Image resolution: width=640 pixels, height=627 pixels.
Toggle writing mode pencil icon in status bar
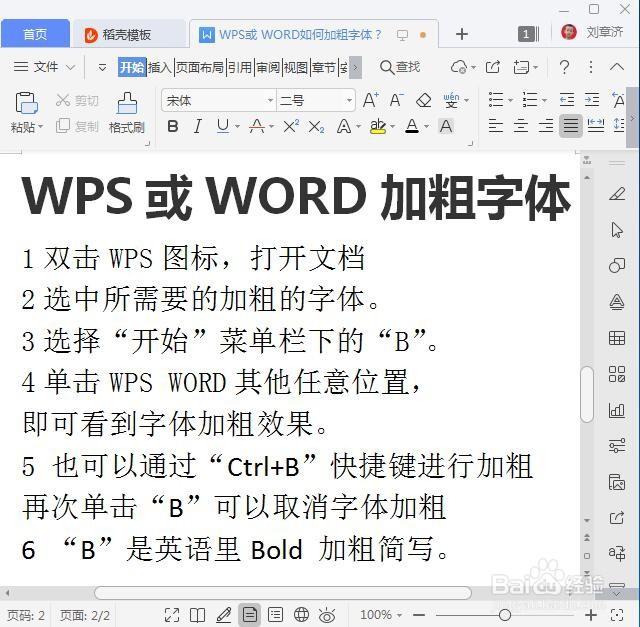(x=224, y=614)
